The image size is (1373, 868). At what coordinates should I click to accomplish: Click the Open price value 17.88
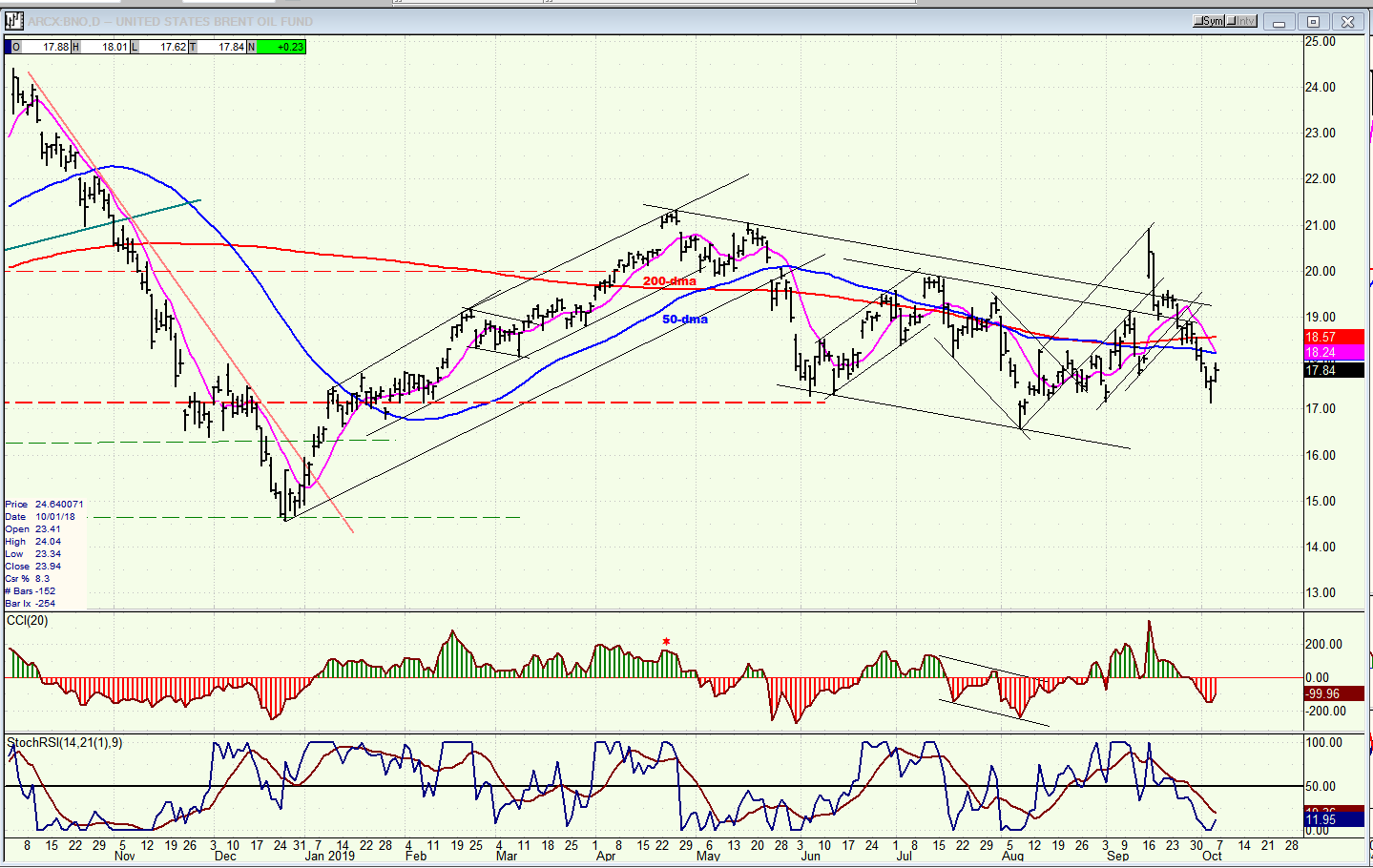(x=55, y=47)
